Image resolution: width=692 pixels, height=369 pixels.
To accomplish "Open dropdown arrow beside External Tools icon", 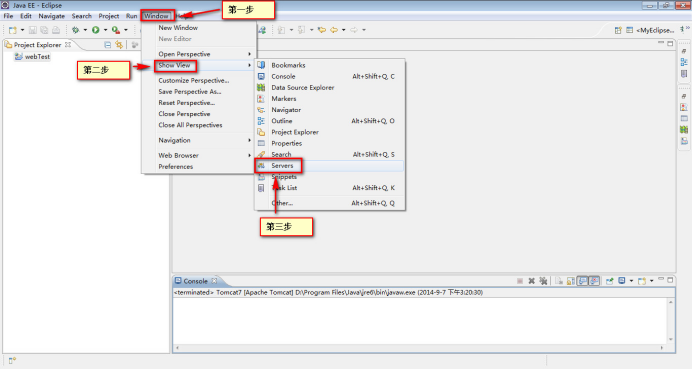I will [x=126, y=30].
